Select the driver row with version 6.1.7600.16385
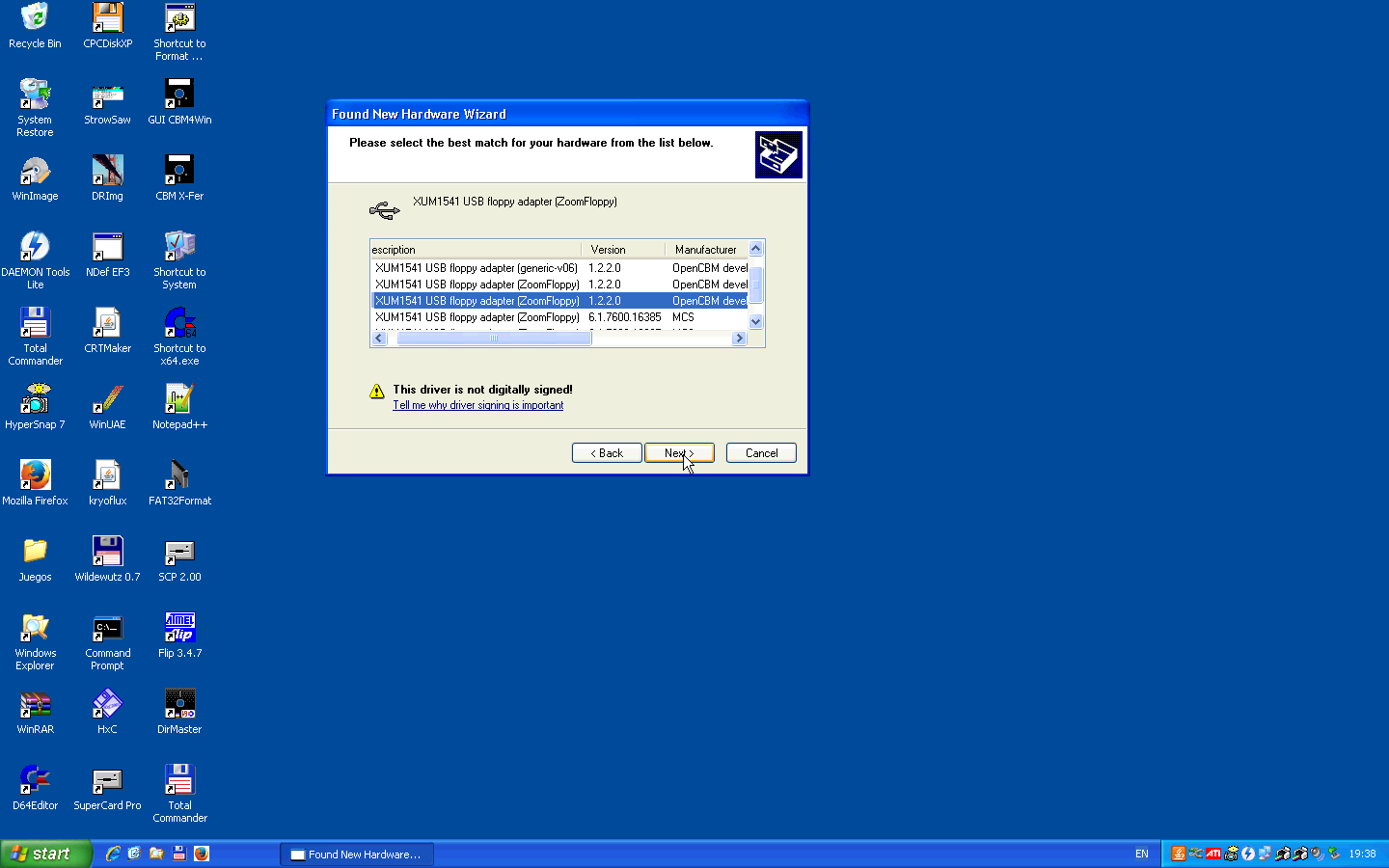The height and width of the screenshot is (868, 1389). (560, 317)
